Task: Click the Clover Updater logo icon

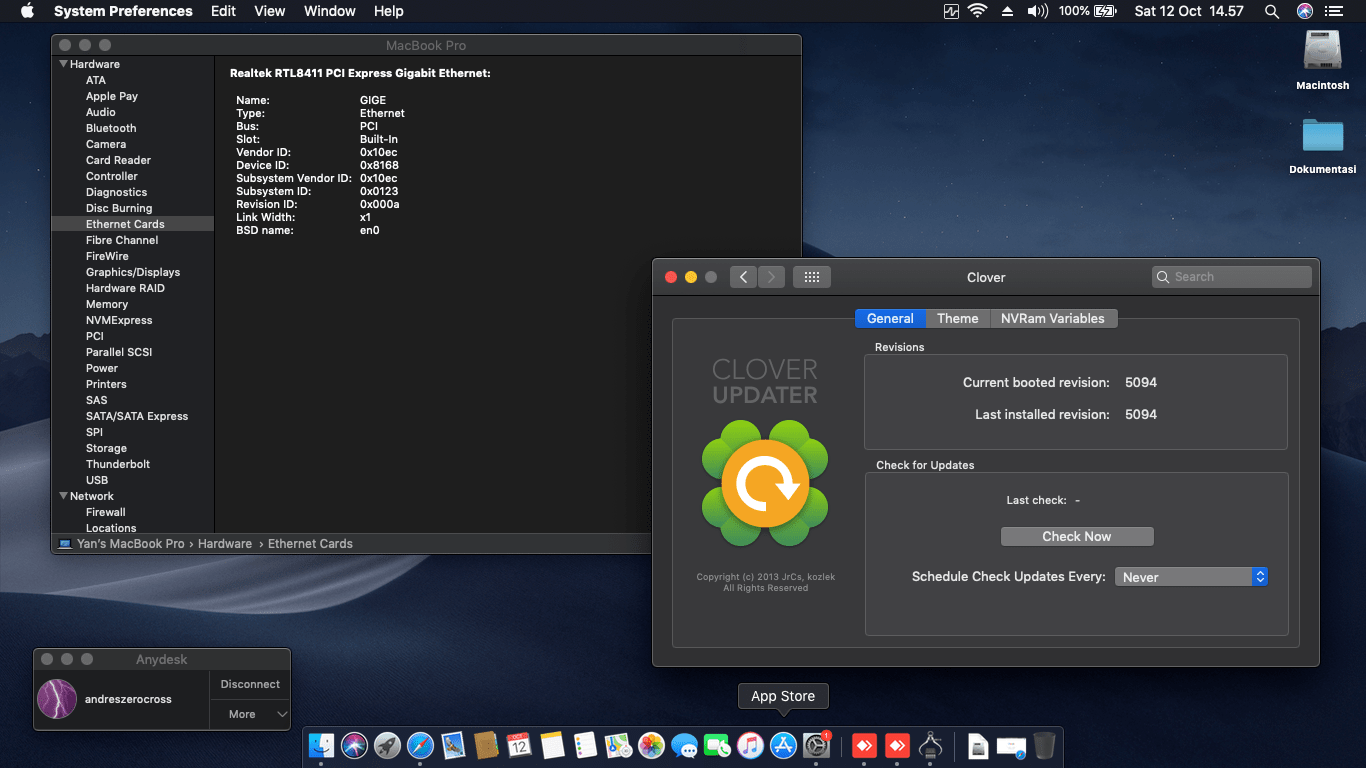Action: click(x=765, y=484)
